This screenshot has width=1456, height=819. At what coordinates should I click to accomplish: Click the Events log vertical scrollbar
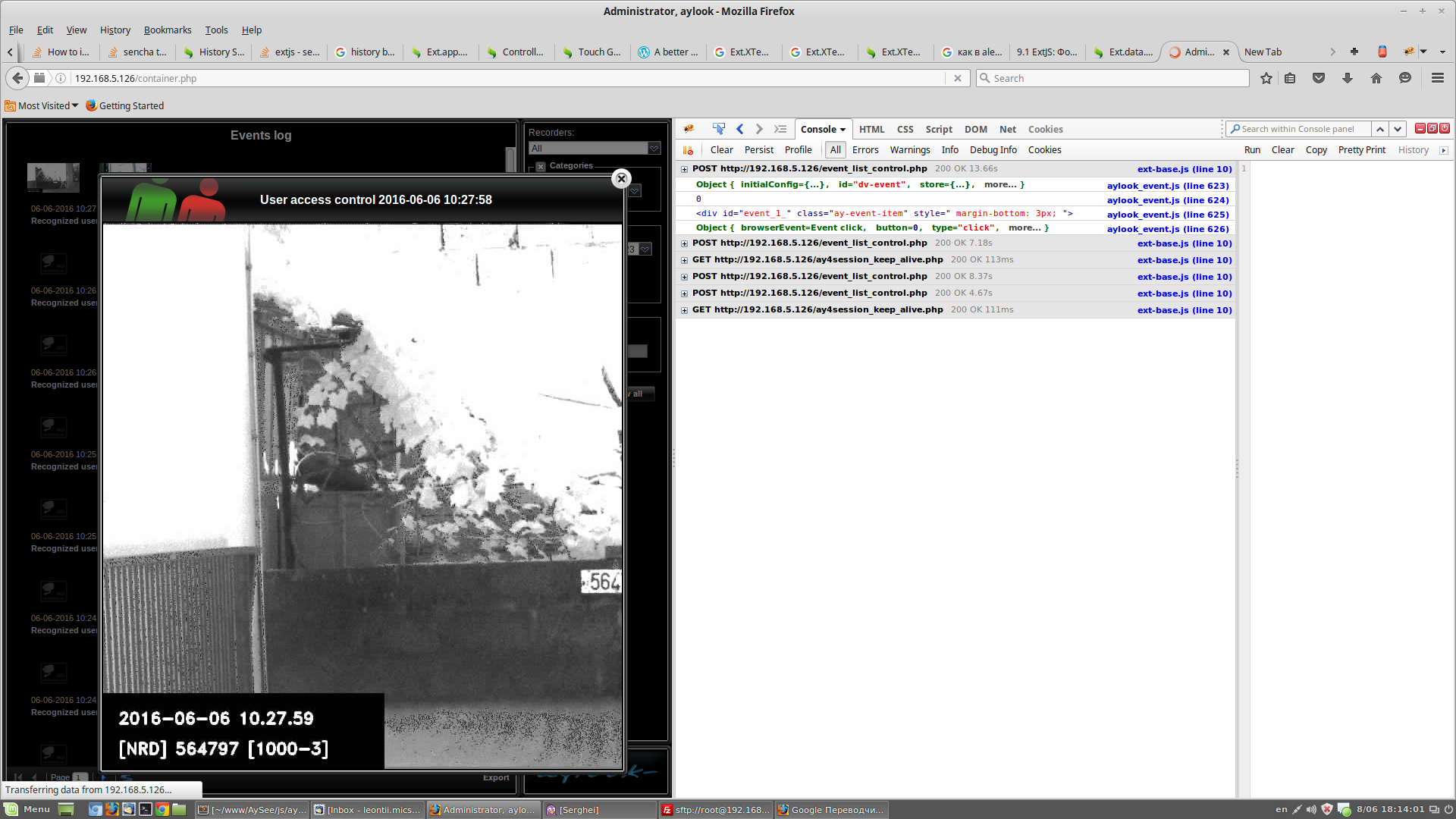[x=510, y=160]
